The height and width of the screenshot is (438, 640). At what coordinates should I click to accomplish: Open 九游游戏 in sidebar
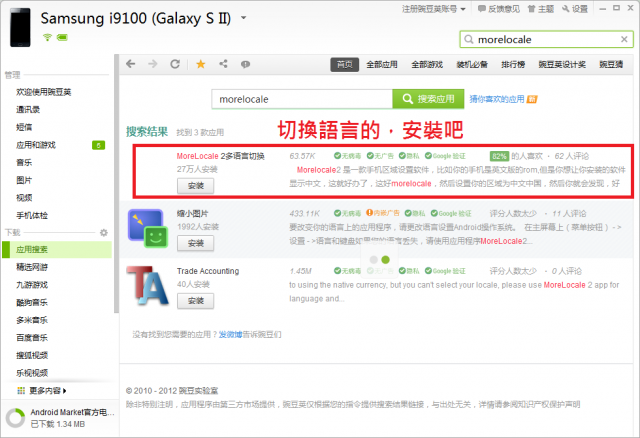click(32, 285)
